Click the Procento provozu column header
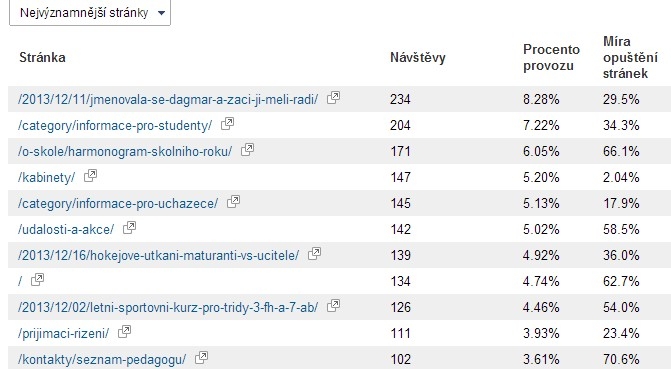671x369 pixels. (x=551, y=57)
